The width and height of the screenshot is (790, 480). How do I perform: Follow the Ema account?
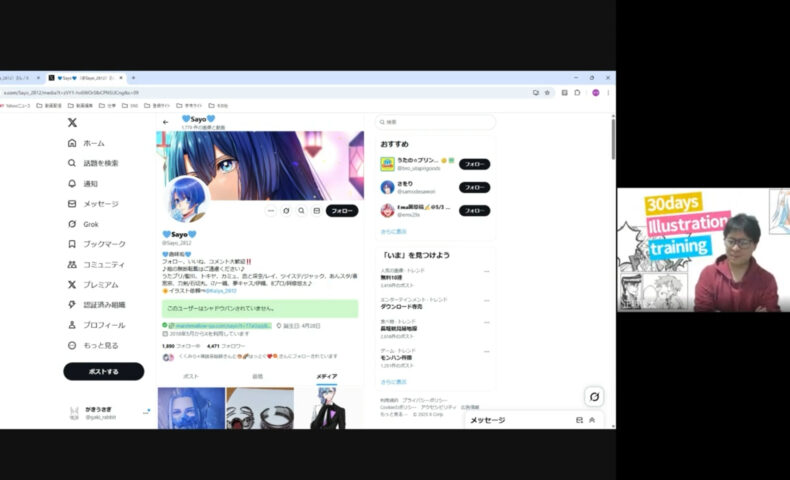[475, 211]
